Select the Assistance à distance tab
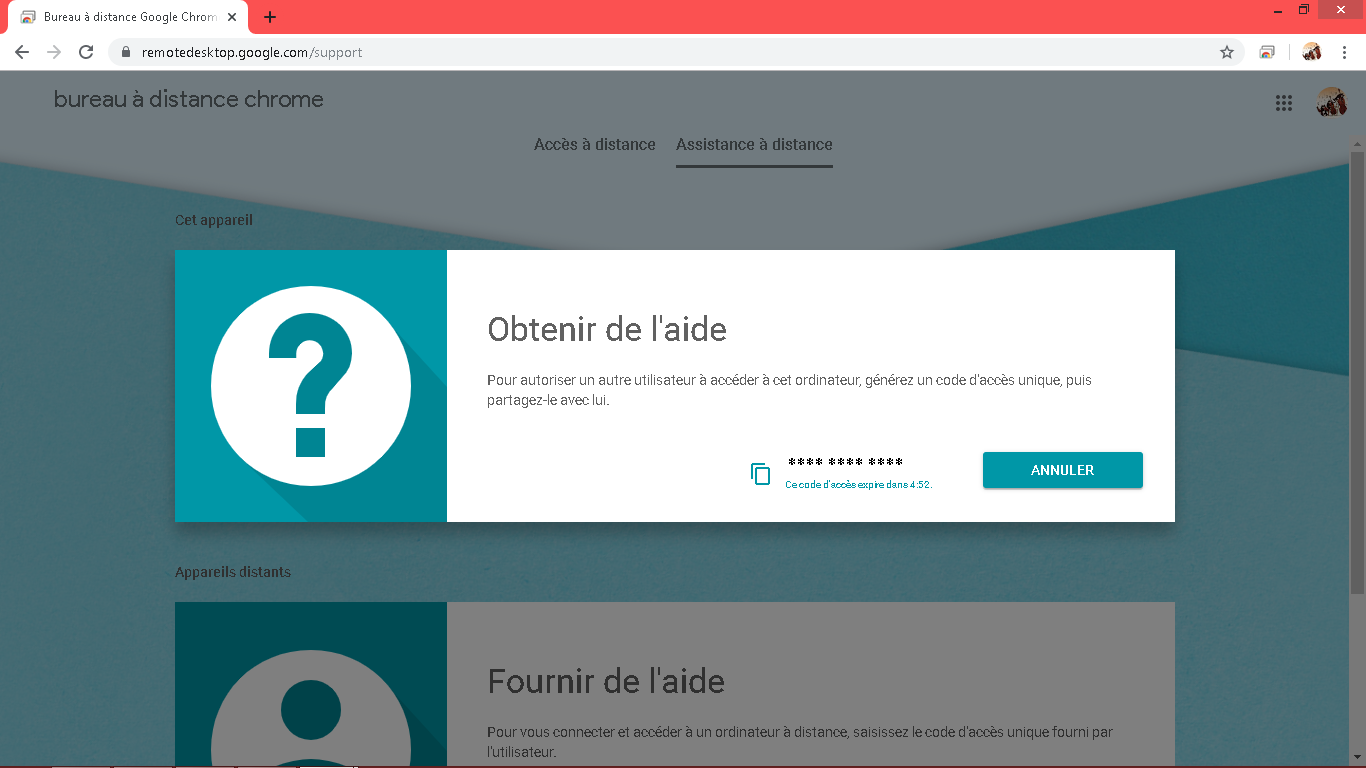Image resolution: width=1366 pixels, height=768 pixels. pos(754,144)
